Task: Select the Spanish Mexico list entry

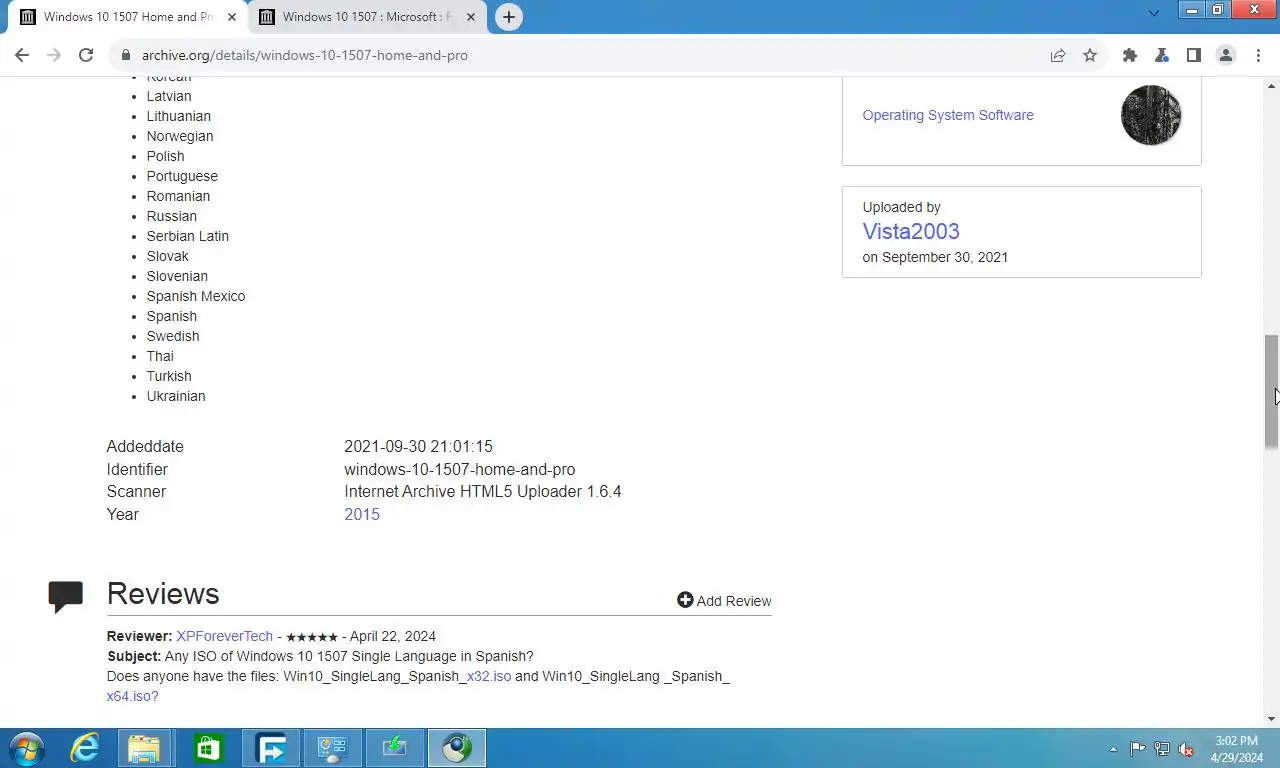Action: point(196,296)
